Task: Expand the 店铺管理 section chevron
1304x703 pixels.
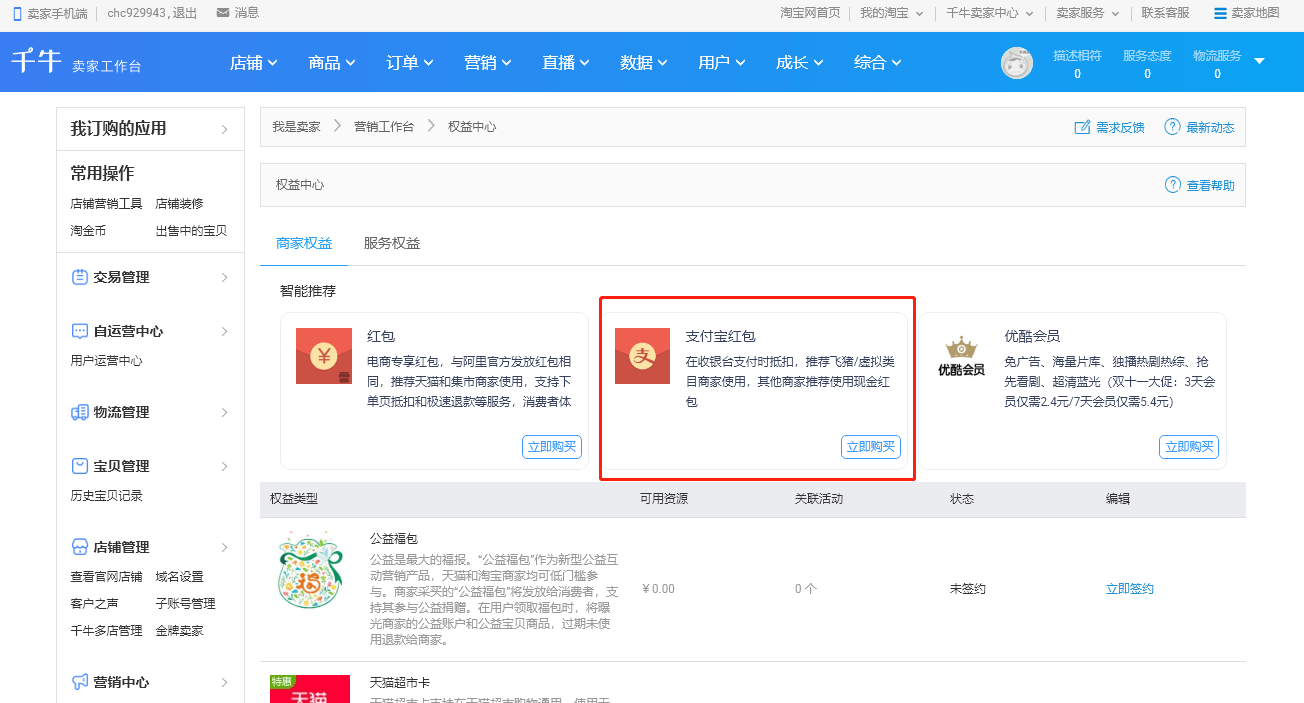Action: pos(225,547)
